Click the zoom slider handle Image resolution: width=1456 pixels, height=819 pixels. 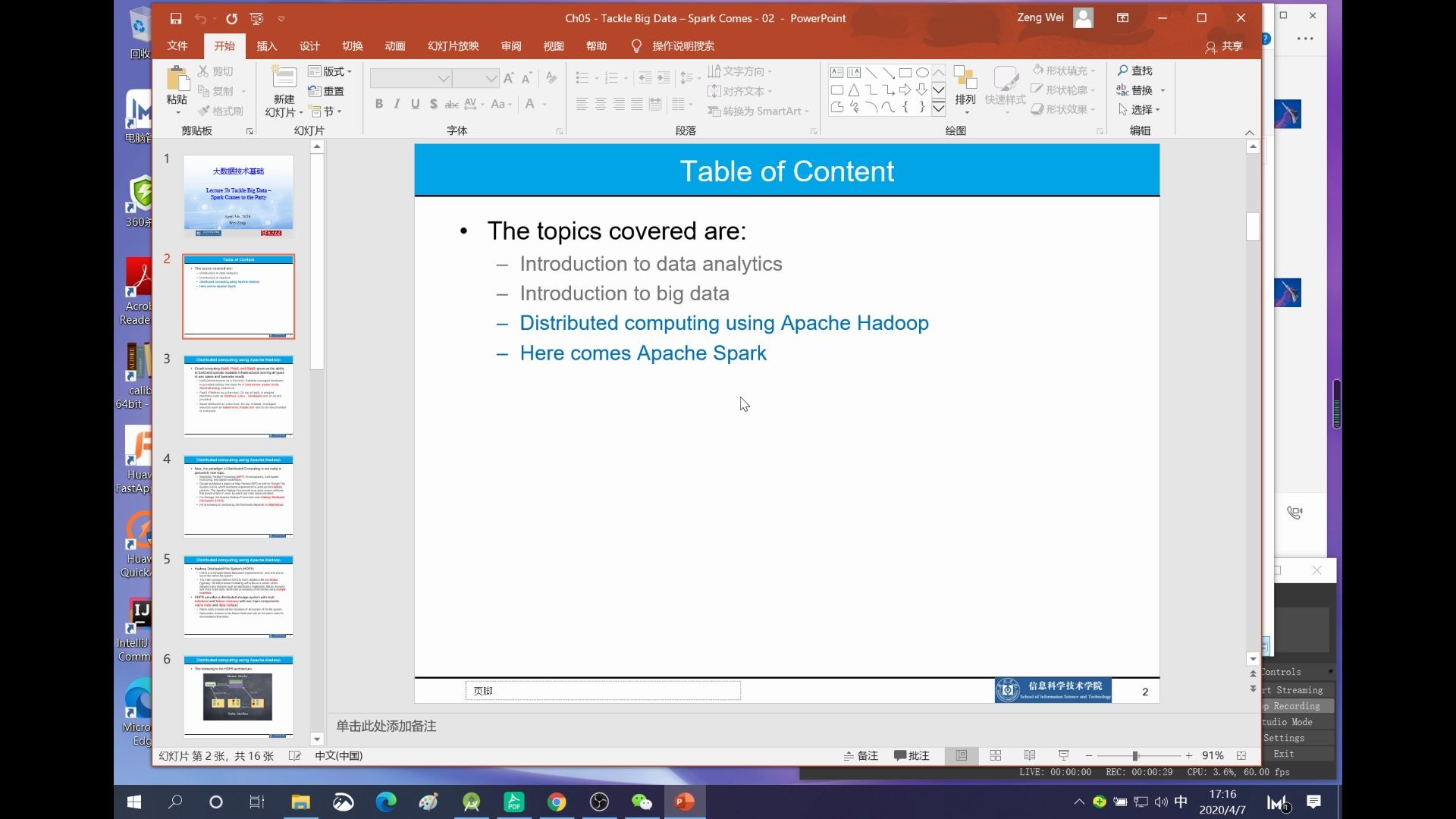point(1135,755)
